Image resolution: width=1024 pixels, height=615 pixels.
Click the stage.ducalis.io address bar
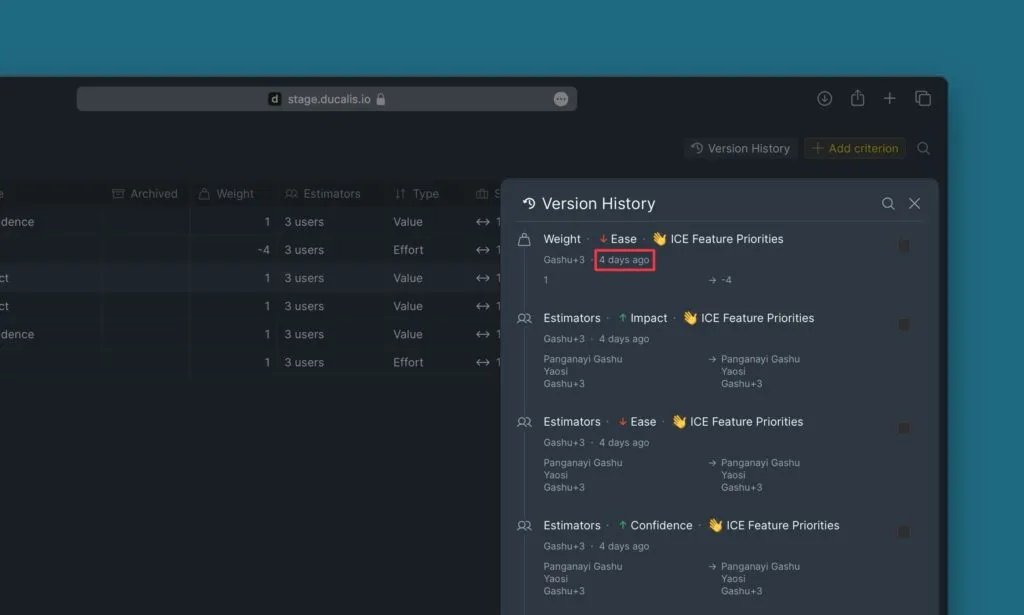point(327,99)
